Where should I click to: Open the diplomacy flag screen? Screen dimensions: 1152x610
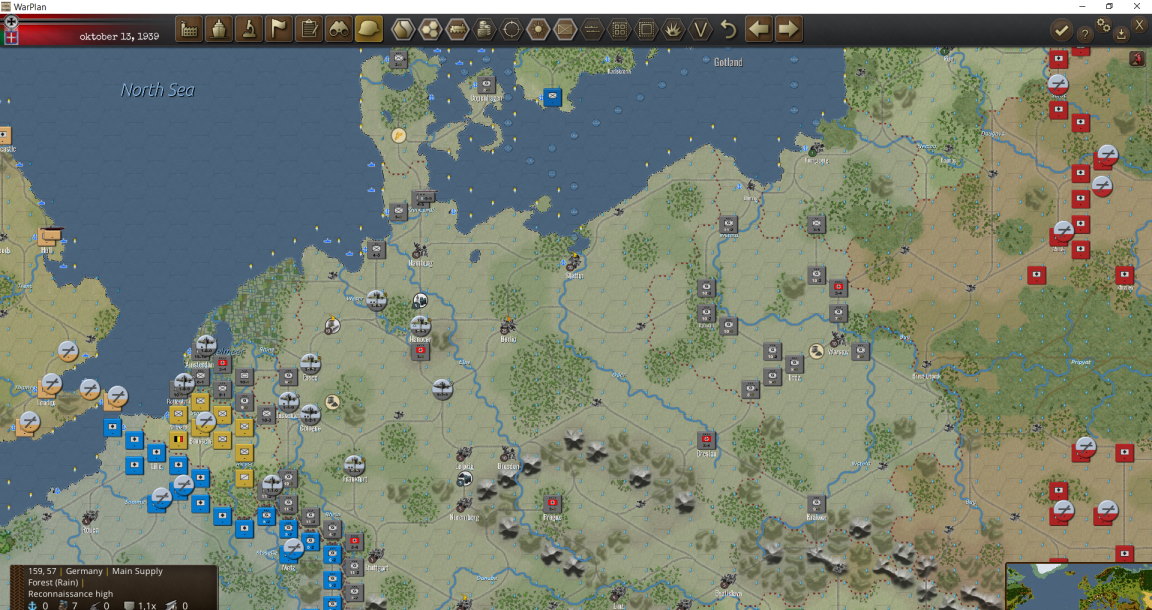coord(279,30)
